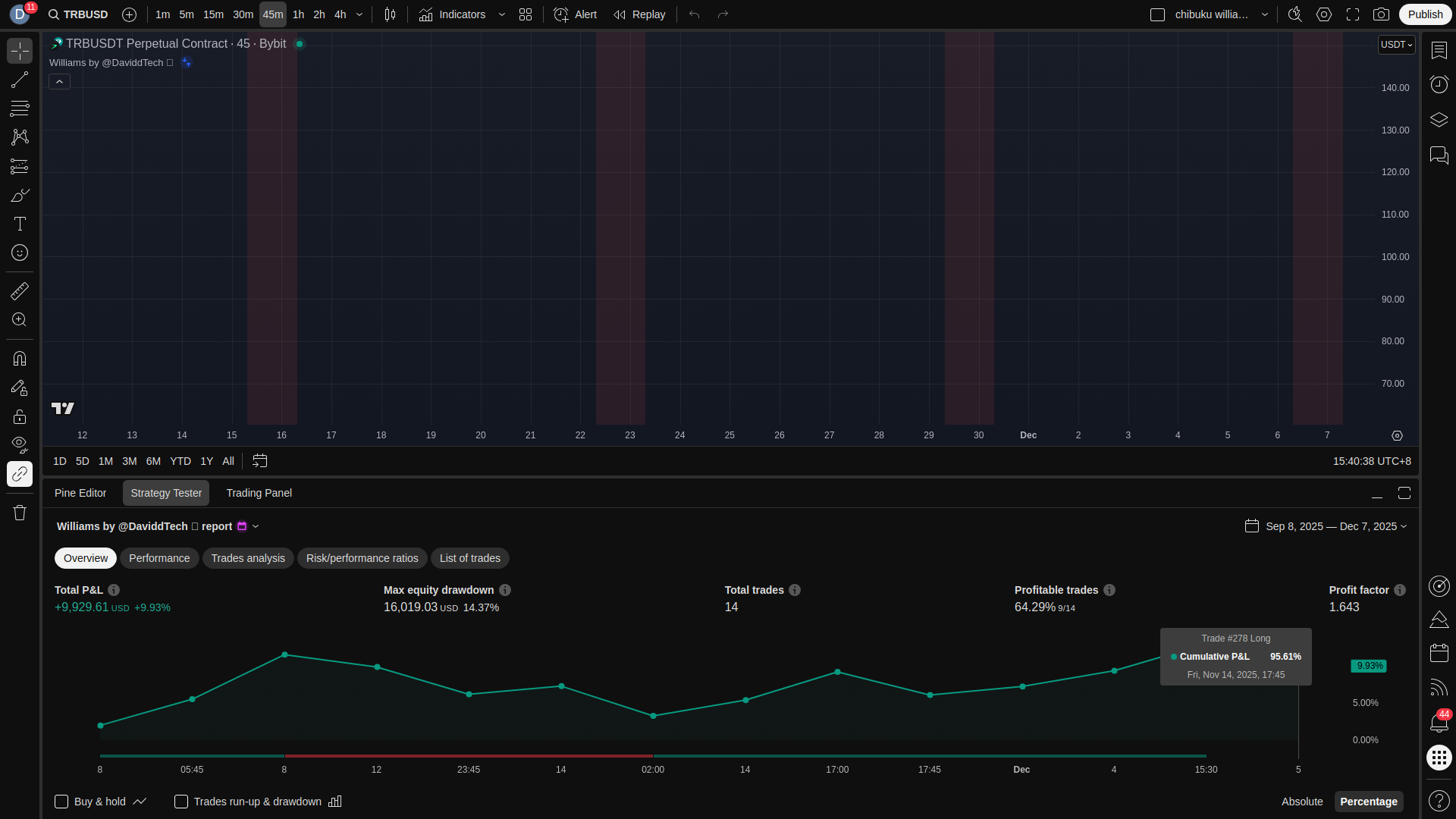Switch to the Pine Editor tab

(80, 493)
